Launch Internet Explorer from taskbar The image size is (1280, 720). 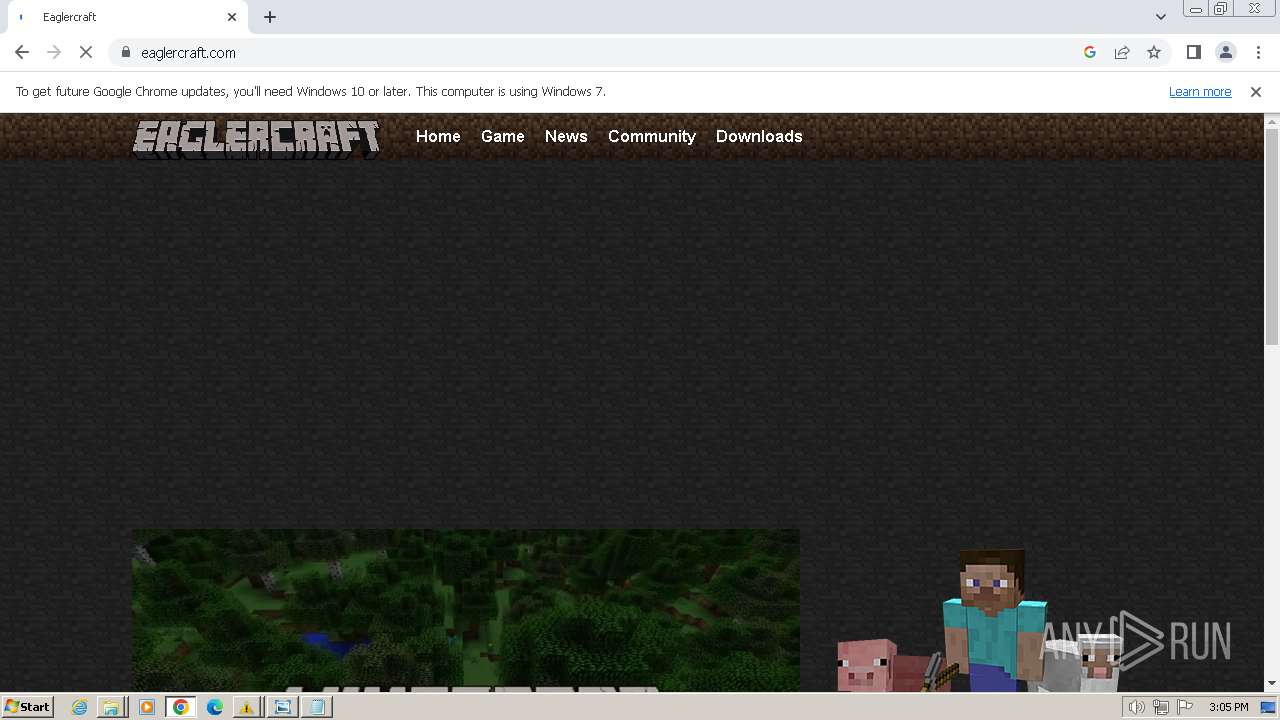(x=80, y=707)
